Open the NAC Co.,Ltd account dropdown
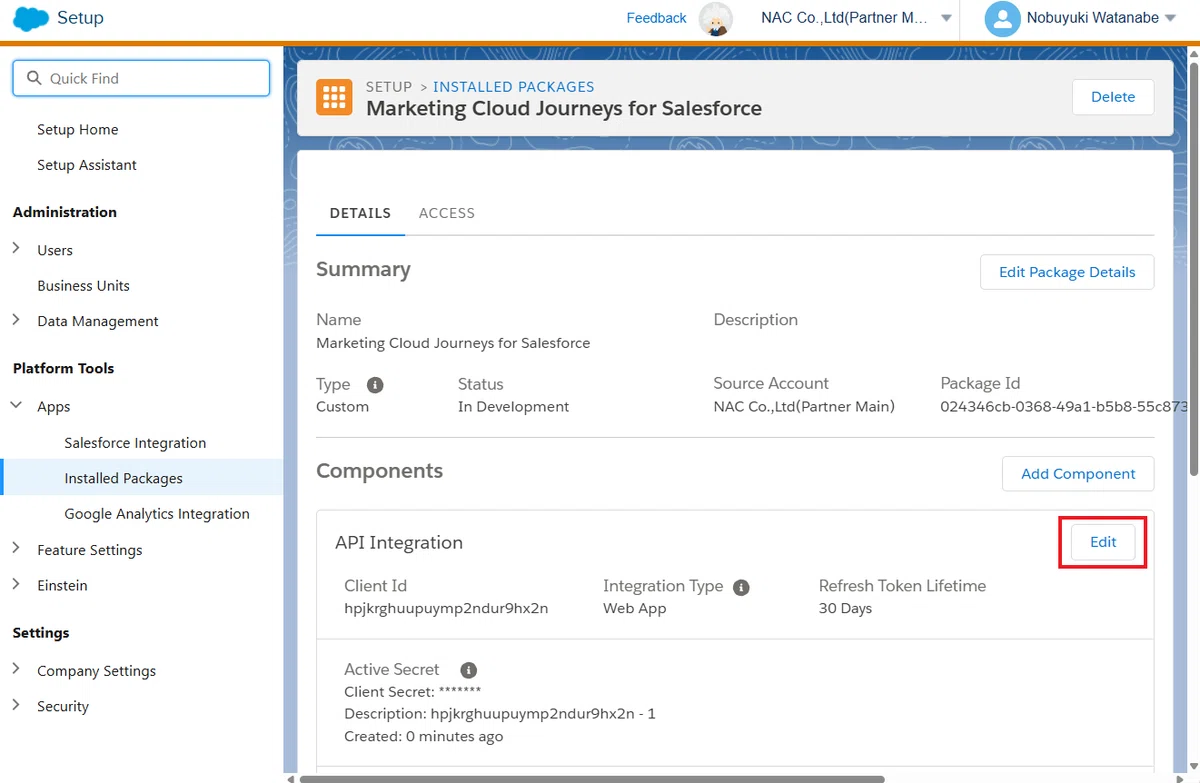 (x=856, y=18)
